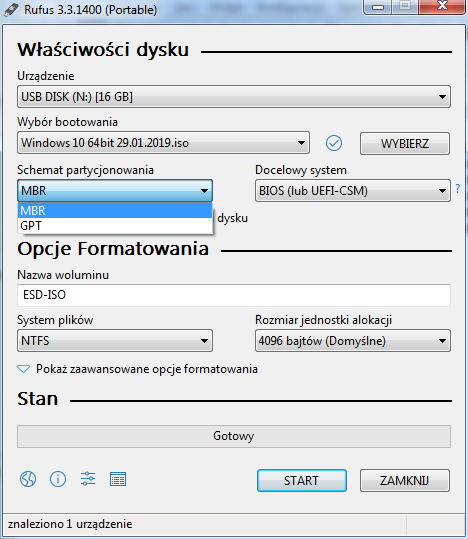Screen dimensions: 468x539
Task: Expand advanced formatting options
Action: 138,369
